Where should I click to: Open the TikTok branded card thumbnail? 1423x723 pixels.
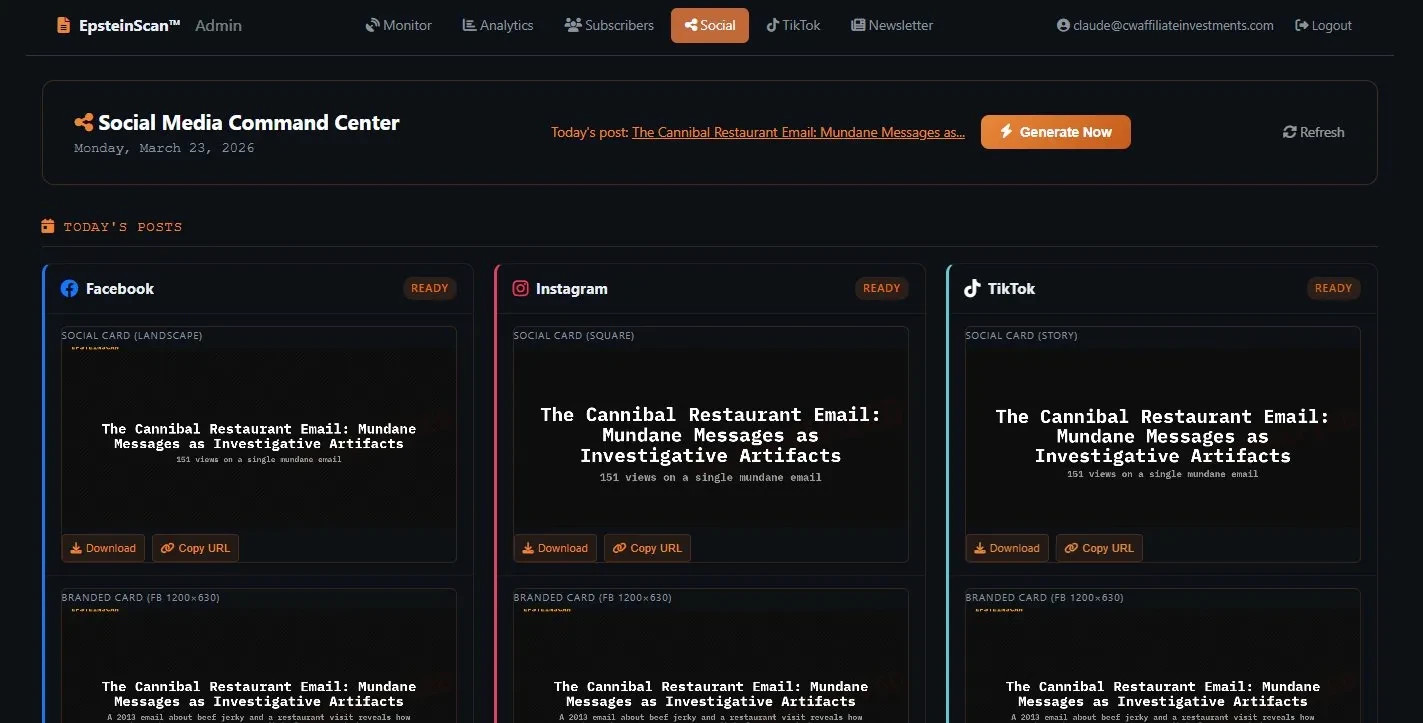point(1162,664)
